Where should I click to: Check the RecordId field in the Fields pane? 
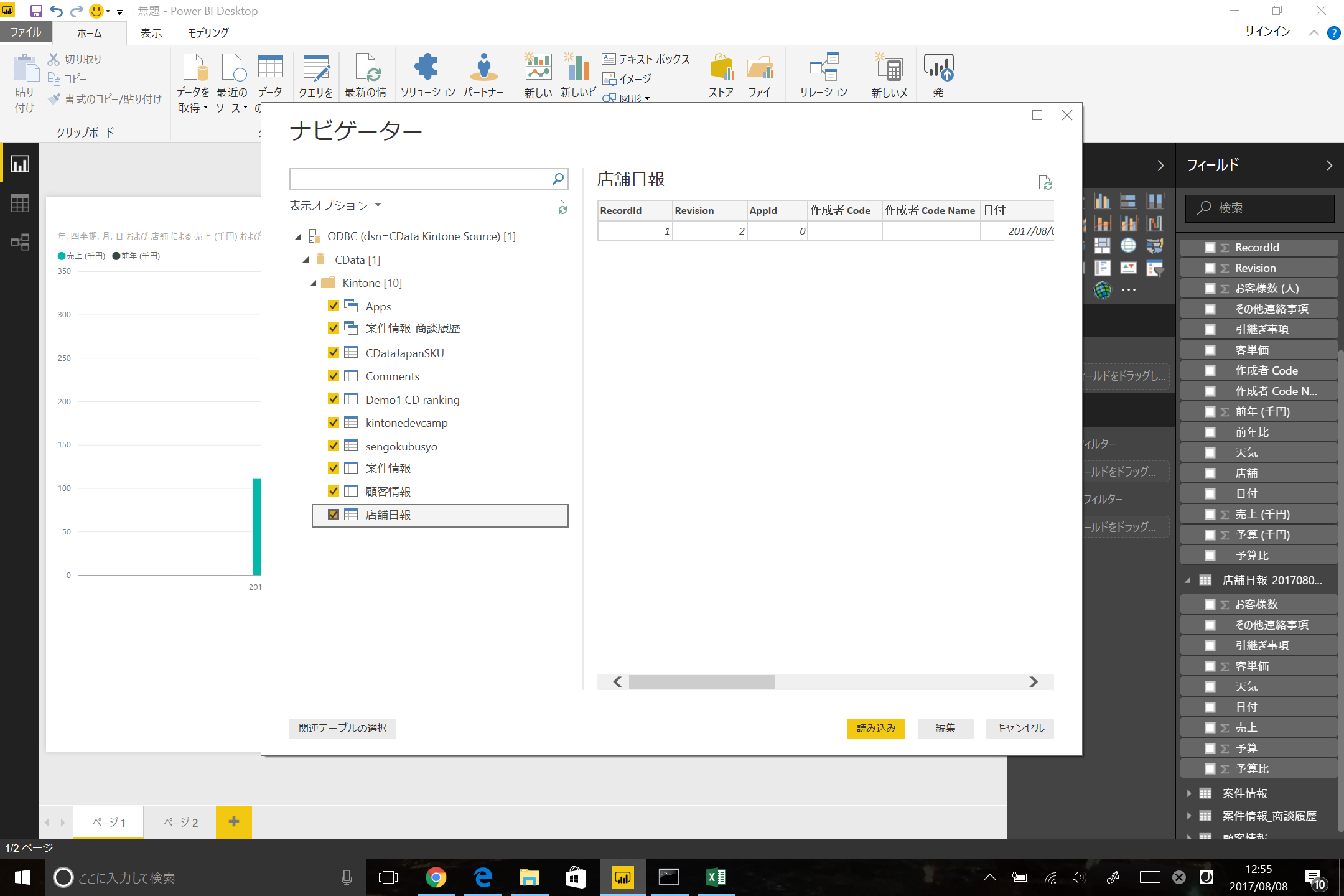pos(1210,247)
